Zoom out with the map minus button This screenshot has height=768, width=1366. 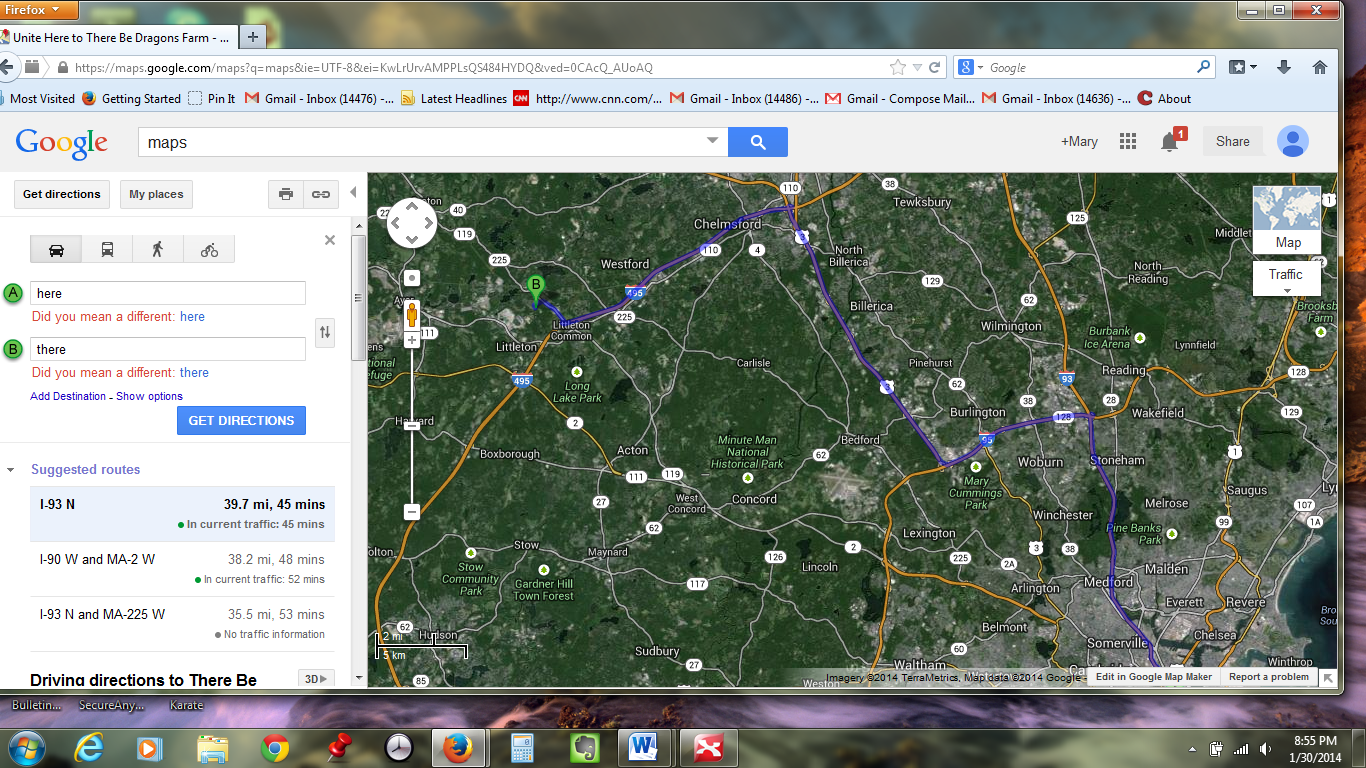412,511
